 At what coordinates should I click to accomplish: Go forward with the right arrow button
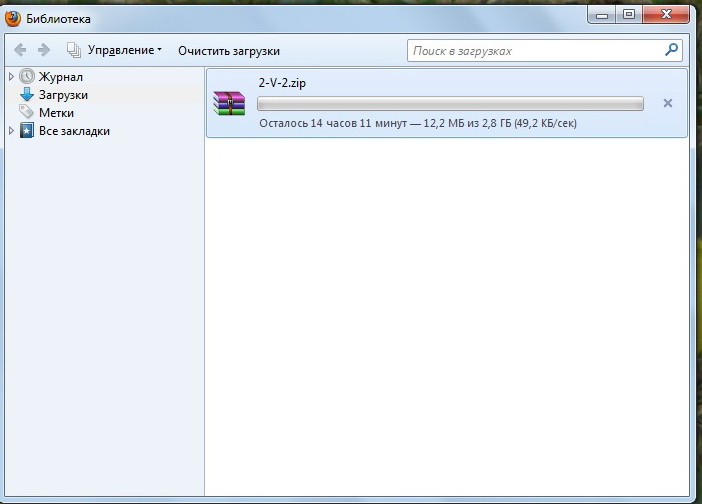(44, 50)
